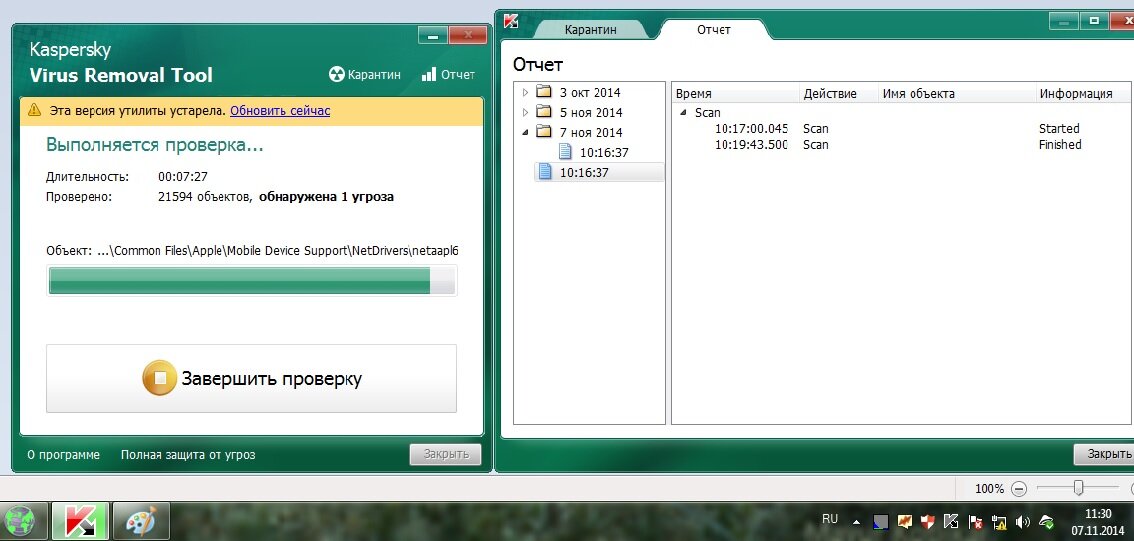Close the Virus Removal Tool via red X
This screenshot has height=541, width=1134.
coord(467,35)
